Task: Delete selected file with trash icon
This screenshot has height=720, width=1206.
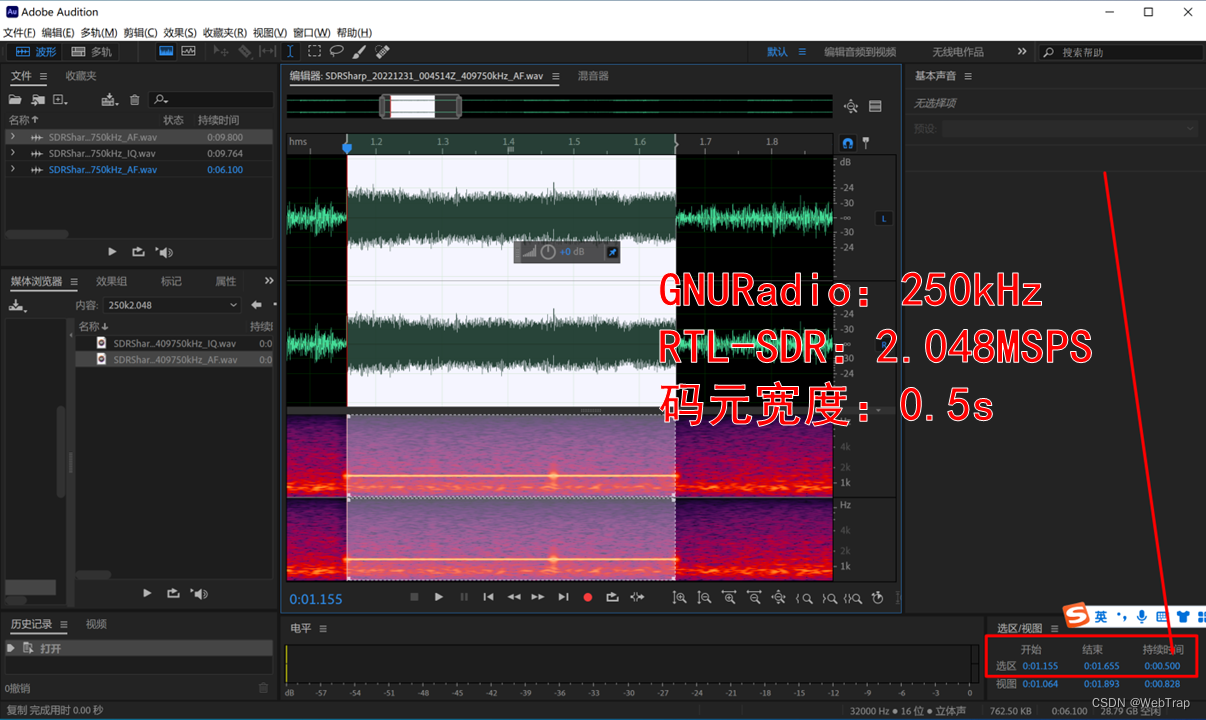Action: (x=135, y=100)
